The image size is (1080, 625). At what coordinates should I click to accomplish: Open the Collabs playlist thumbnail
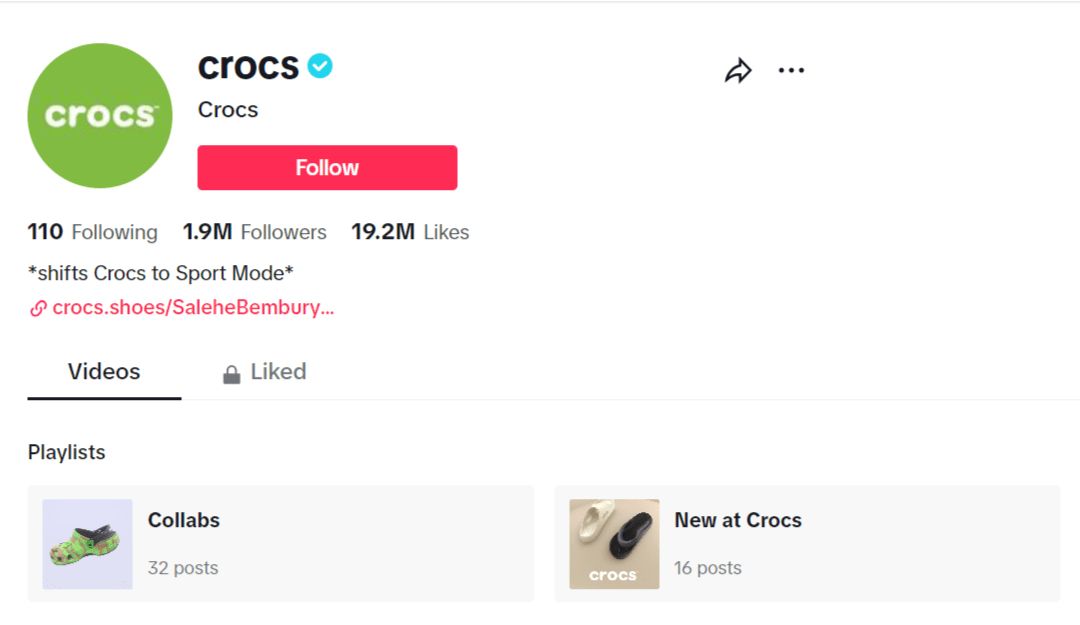pos(88,544)
